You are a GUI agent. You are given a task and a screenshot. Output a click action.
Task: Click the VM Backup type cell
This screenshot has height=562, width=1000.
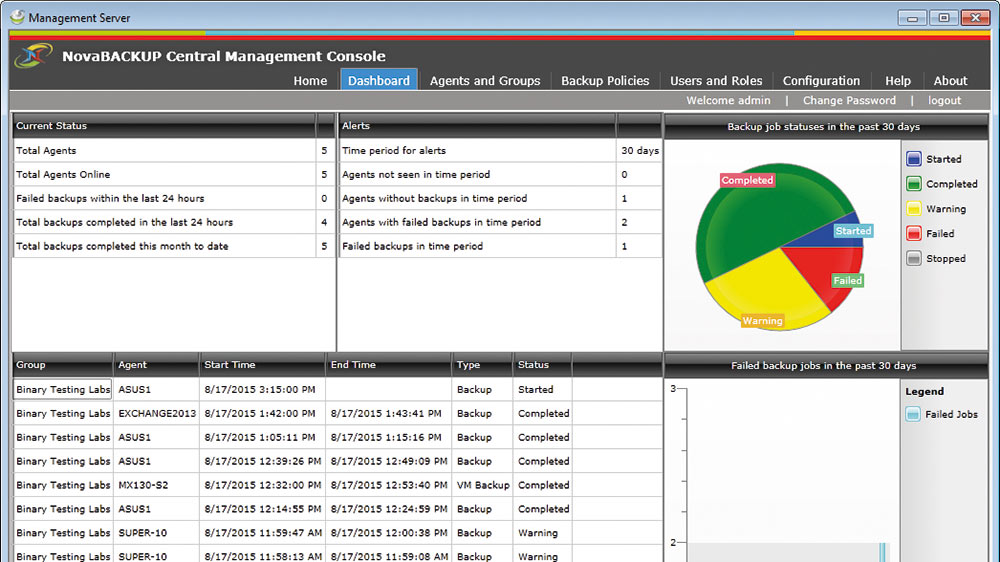pos(483,485)
